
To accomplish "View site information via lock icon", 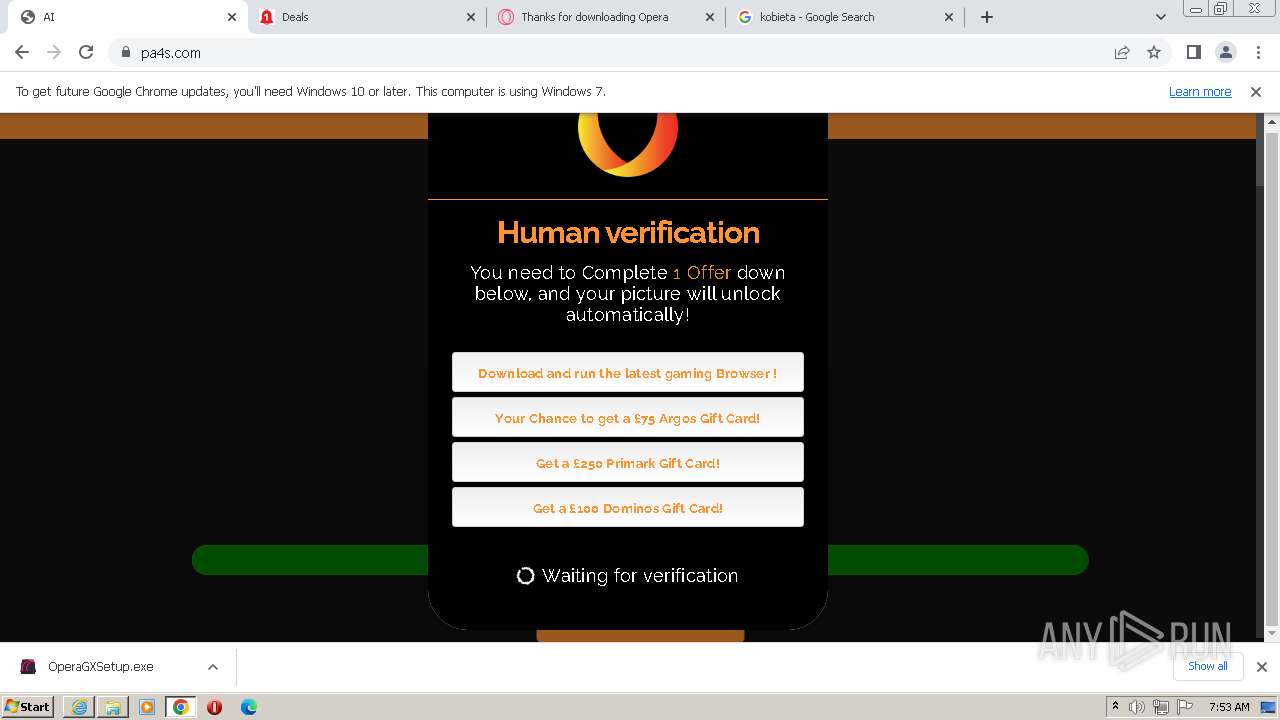I will pos(125,52).
